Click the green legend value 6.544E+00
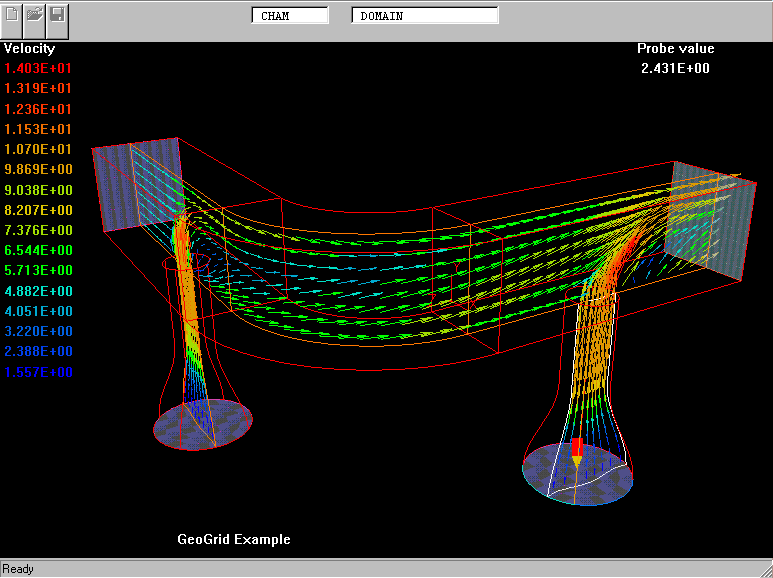Viewport: 773px width, 578px height. [x=38, y=250]
